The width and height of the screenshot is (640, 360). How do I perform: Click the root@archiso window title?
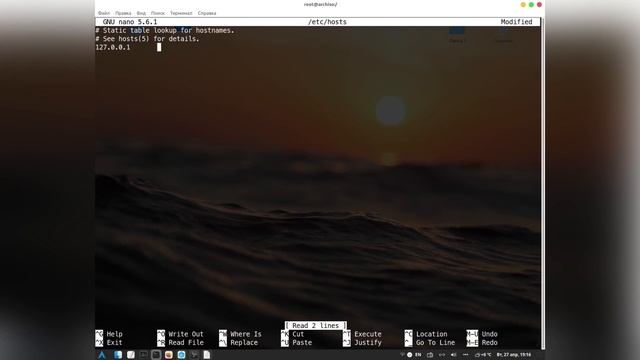(x=320, y=4)
